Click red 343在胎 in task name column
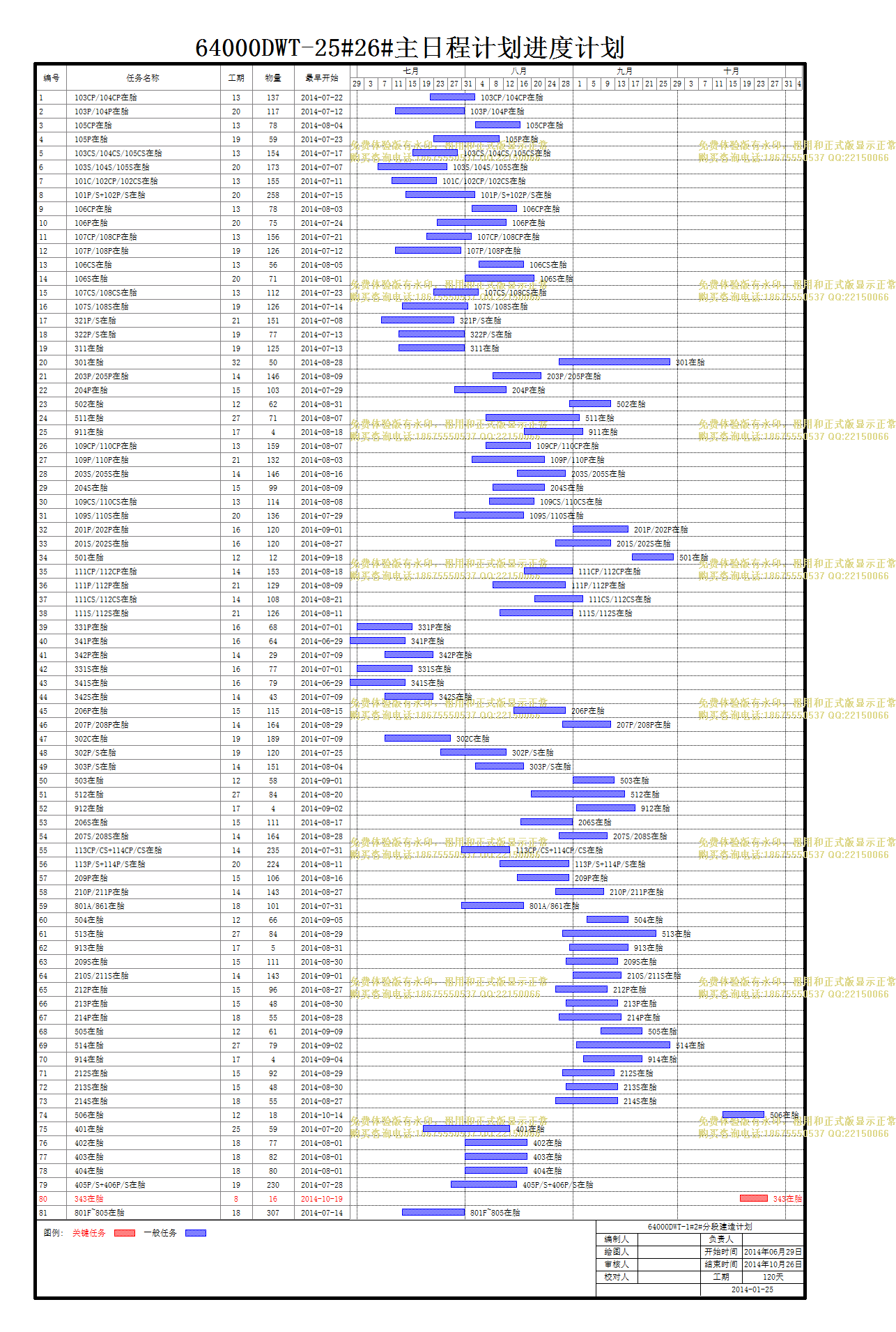The height and width of the screenshot is (1332, 896). (x=89, y=1199)
